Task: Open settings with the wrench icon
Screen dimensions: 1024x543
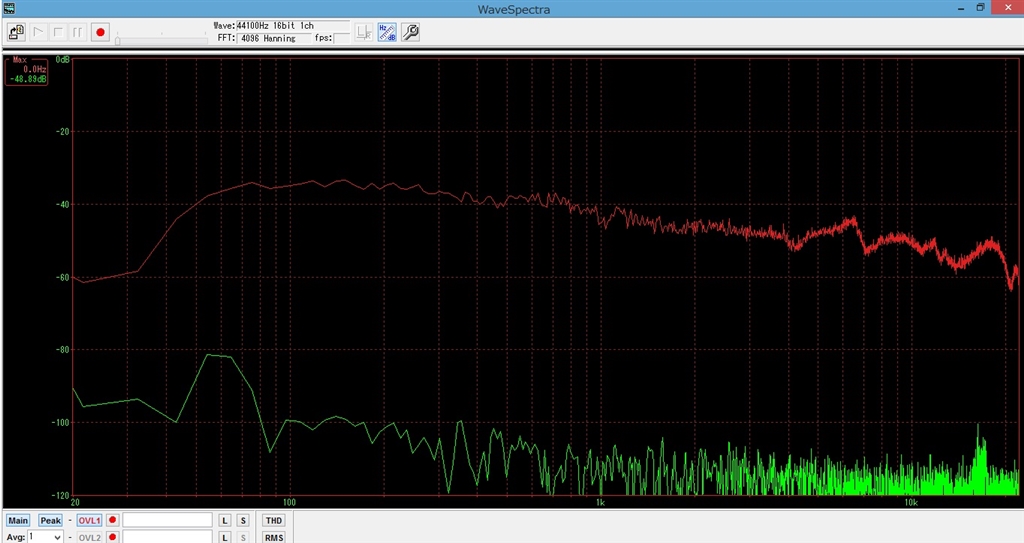Action: [410, 32]
